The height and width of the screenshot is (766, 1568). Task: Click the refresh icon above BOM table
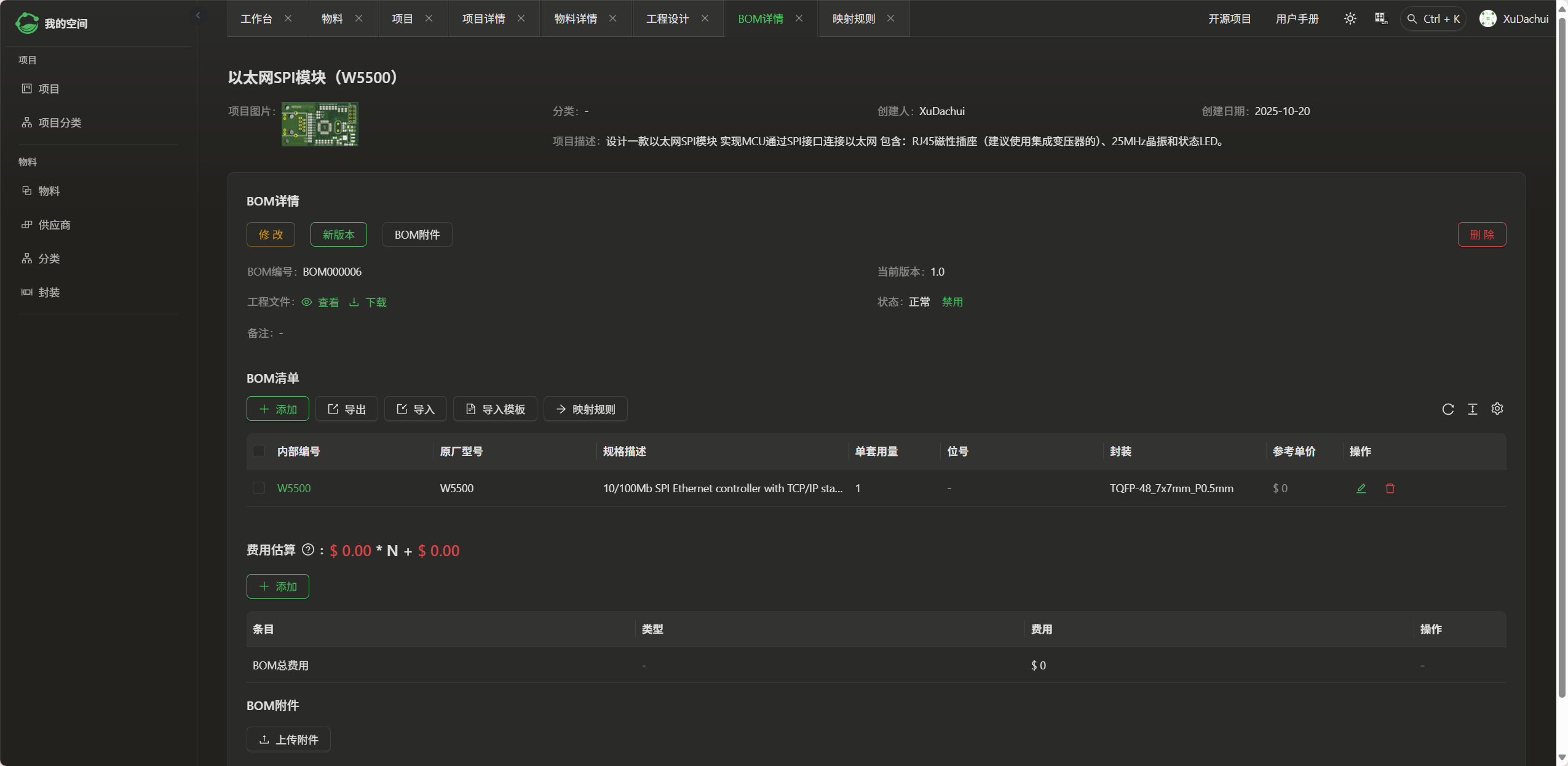pyautogui.click(x=1447, y=409)
